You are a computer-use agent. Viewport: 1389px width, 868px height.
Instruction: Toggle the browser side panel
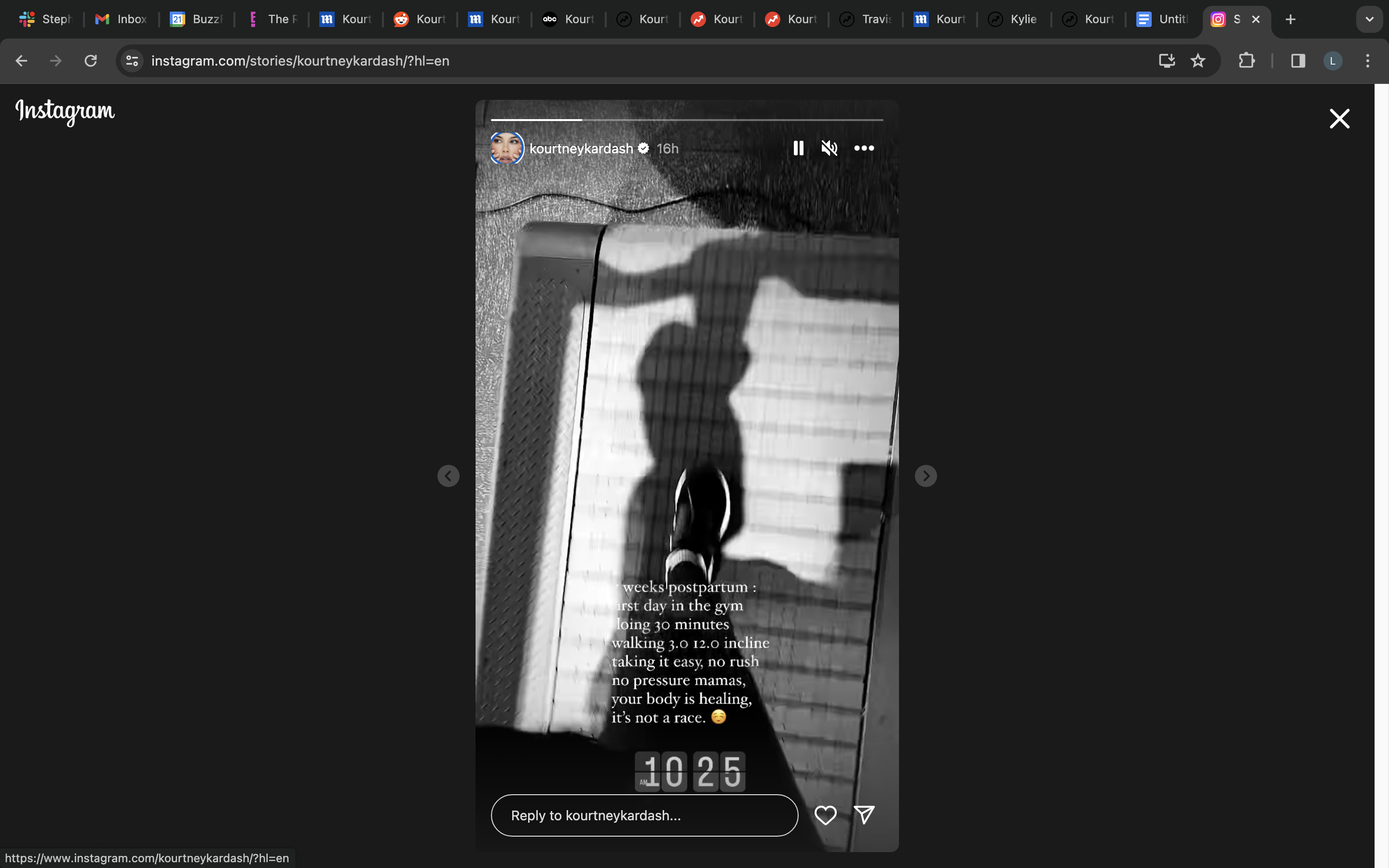coord(1298,61)
